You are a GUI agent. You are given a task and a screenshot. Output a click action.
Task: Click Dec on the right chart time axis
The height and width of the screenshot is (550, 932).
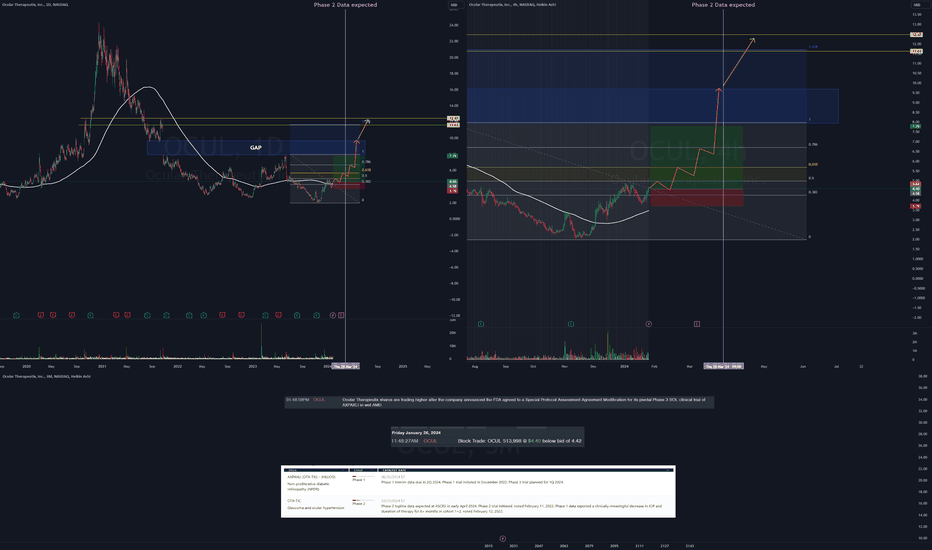click(593, 366)
